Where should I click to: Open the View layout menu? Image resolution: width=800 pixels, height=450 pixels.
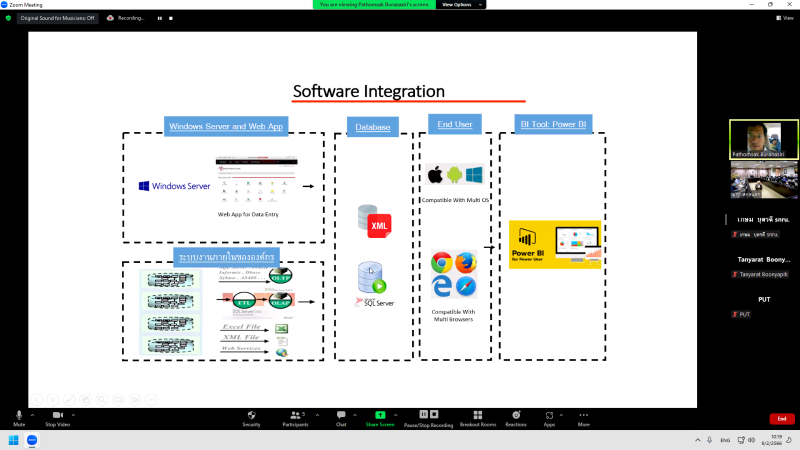tap(785, 18)
